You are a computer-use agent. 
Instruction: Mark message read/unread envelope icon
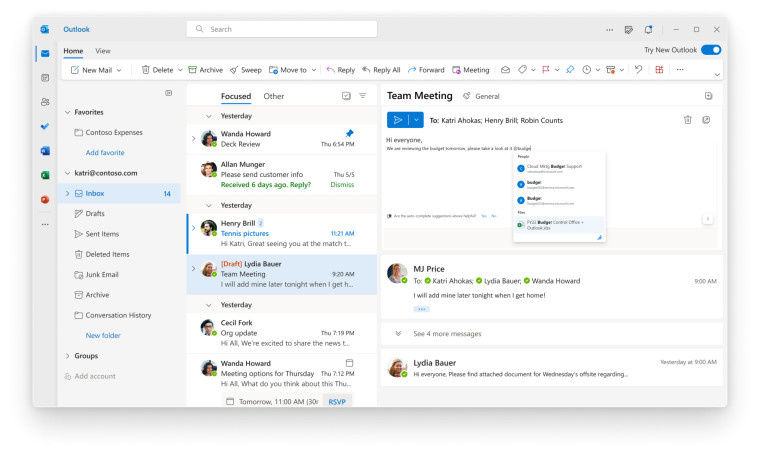[505, 70]
